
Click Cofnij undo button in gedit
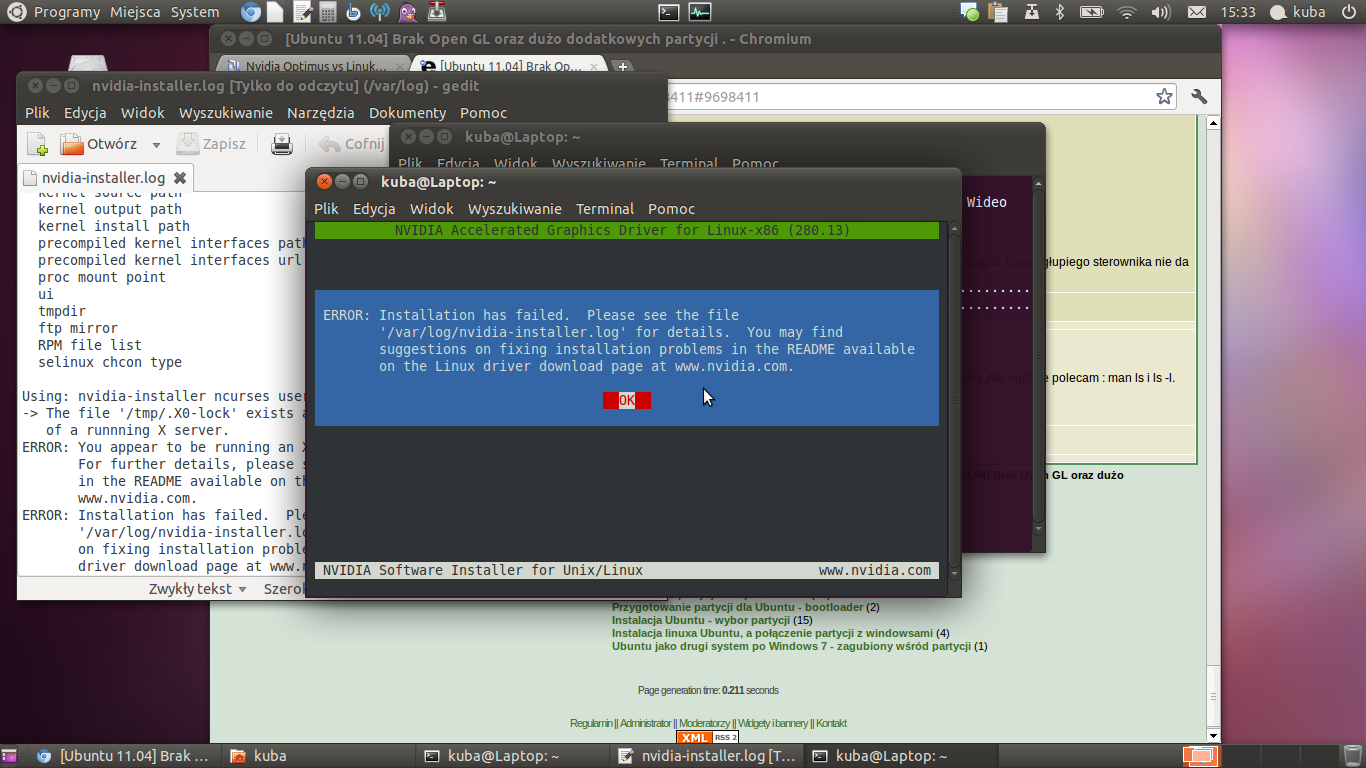click(x=351, y=144)
